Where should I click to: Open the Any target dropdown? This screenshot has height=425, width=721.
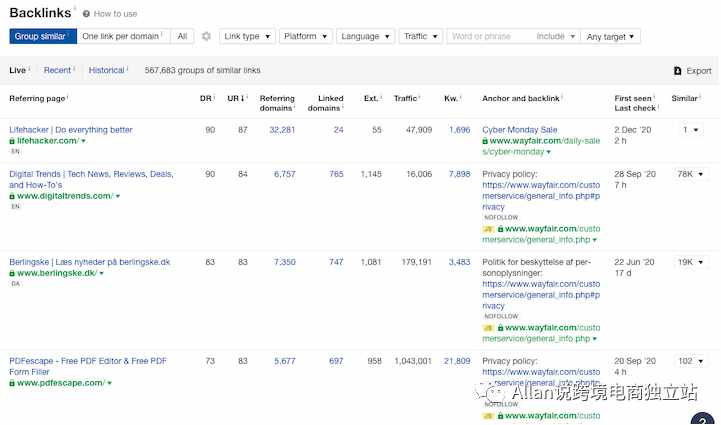click(x=610, y=36)
